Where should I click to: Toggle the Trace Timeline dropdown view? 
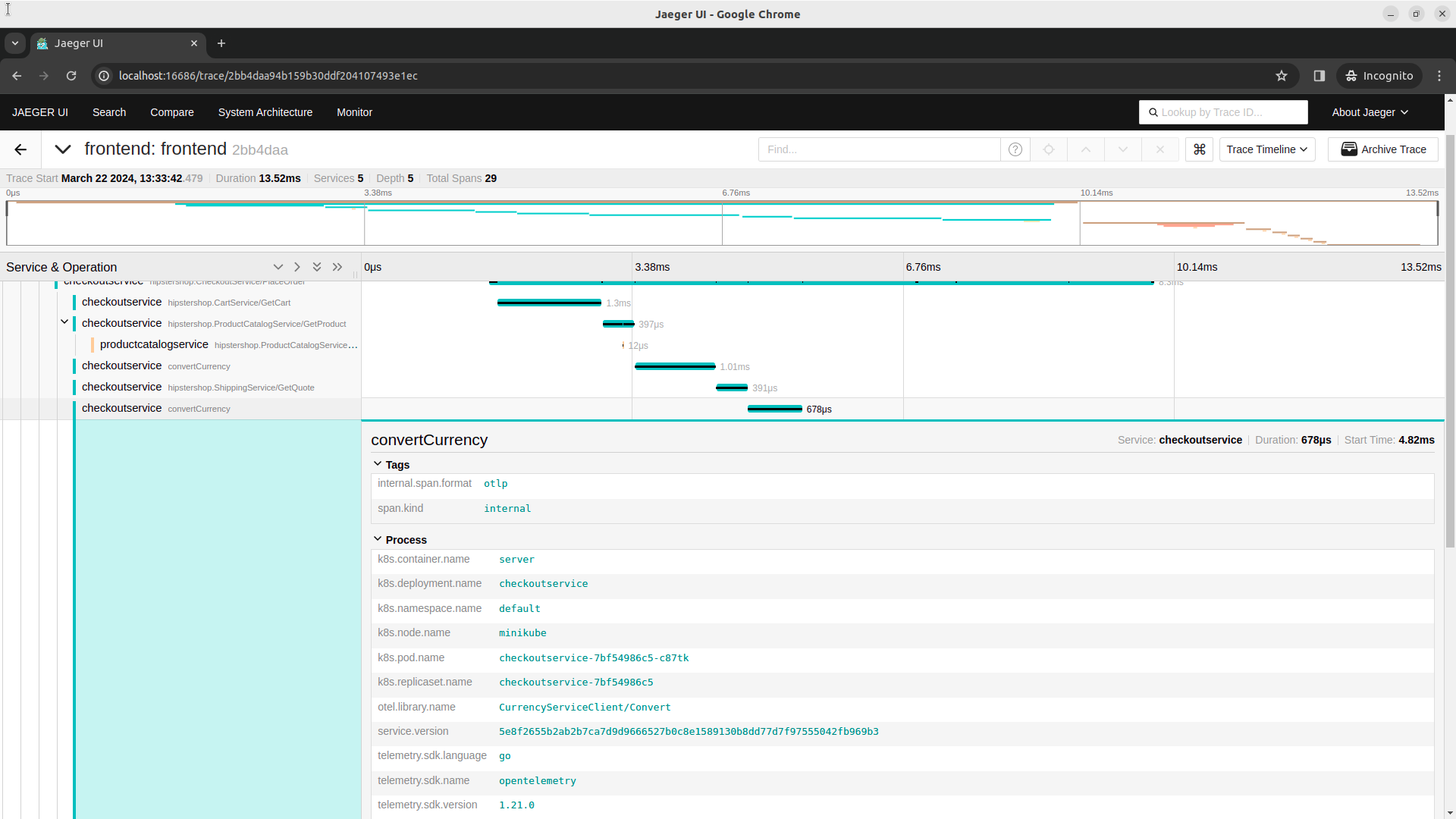tap(1265, 149)
